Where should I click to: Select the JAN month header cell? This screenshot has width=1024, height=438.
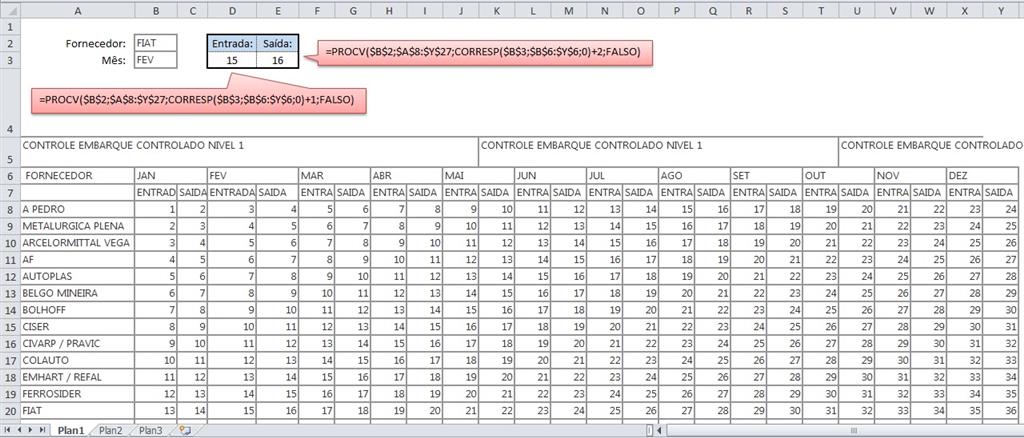[x=170, y=176]
